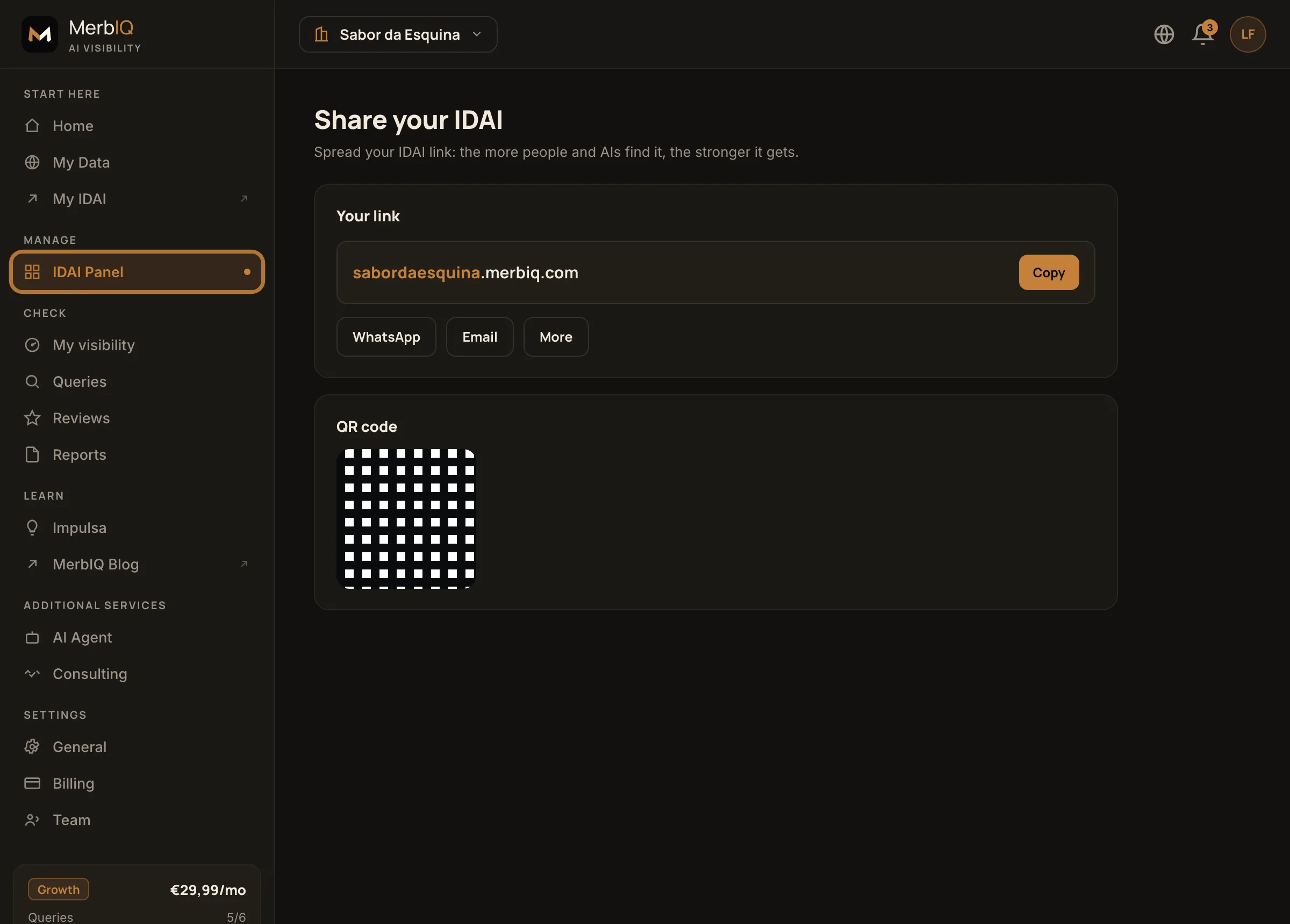Screen dimensions: 1290x924
Task: Open the My visibility section
Action: pyautogui.click(x=137, y=344)
